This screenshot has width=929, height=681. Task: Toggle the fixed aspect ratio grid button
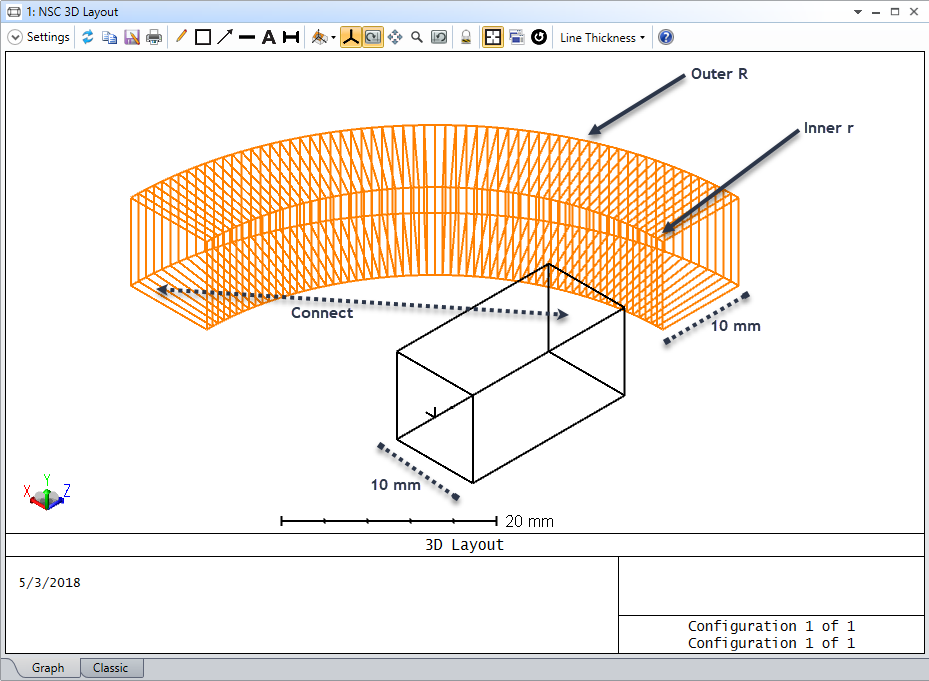click(492, 37)
